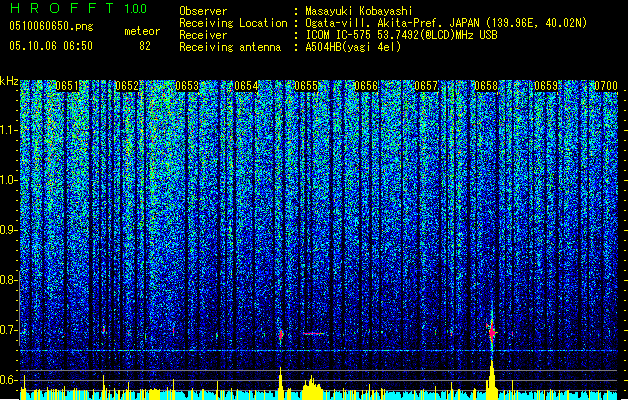Click the meteor count value 82

[x=145, y=46]
